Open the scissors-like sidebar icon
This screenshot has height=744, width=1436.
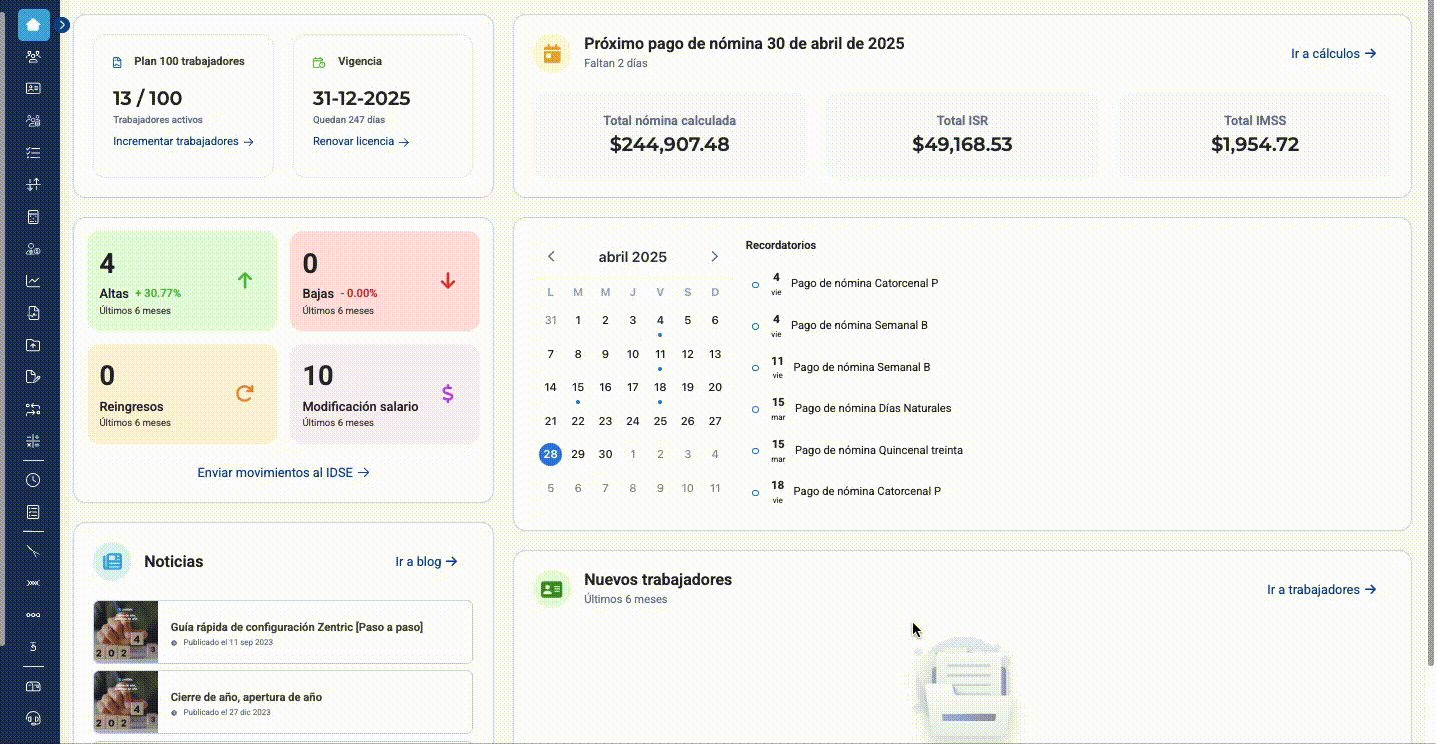tap(33, 551)
